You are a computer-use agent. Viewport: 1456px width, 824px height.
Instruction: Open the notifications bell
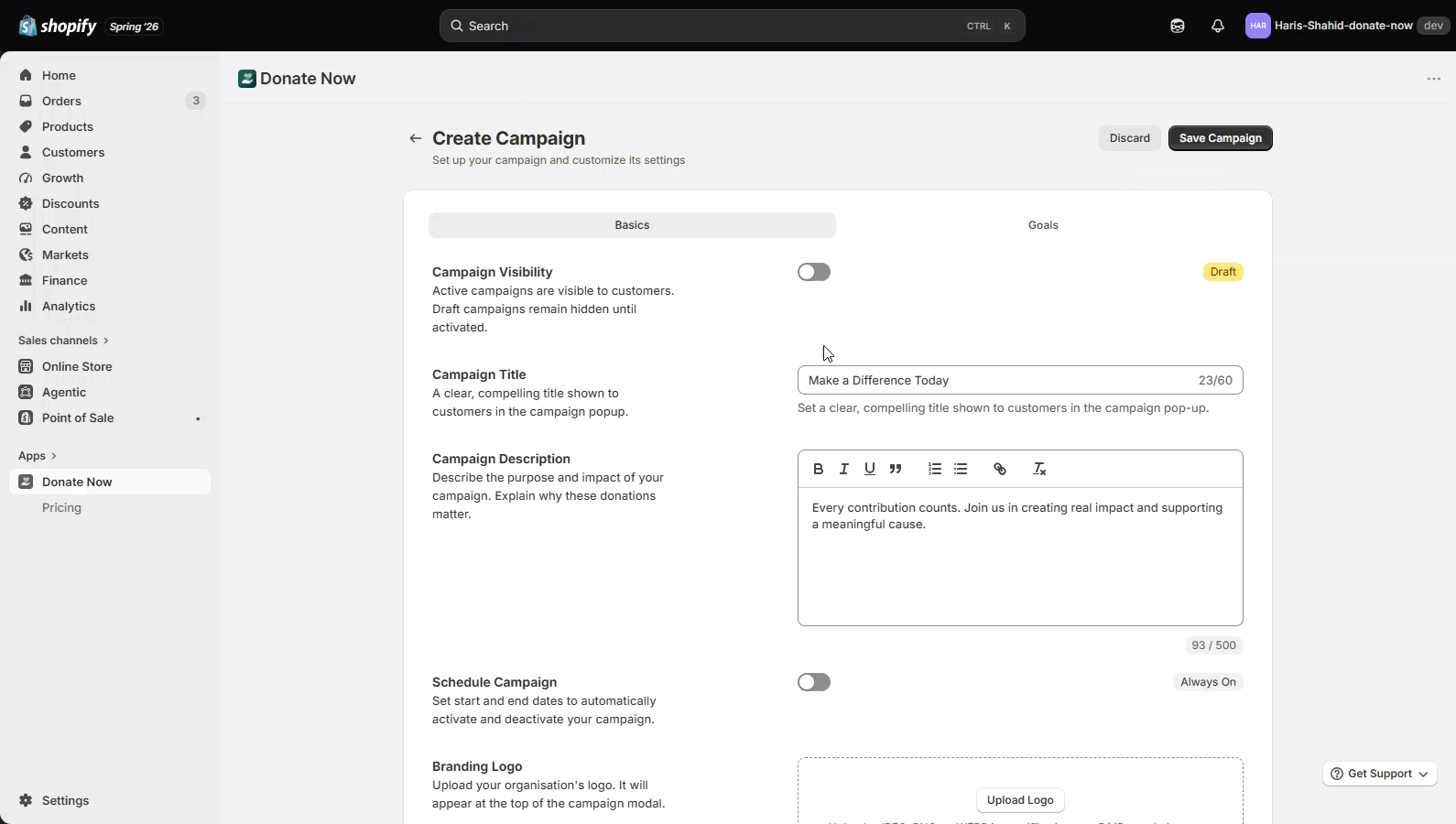pyautogui.click(x=1218, y=26)
